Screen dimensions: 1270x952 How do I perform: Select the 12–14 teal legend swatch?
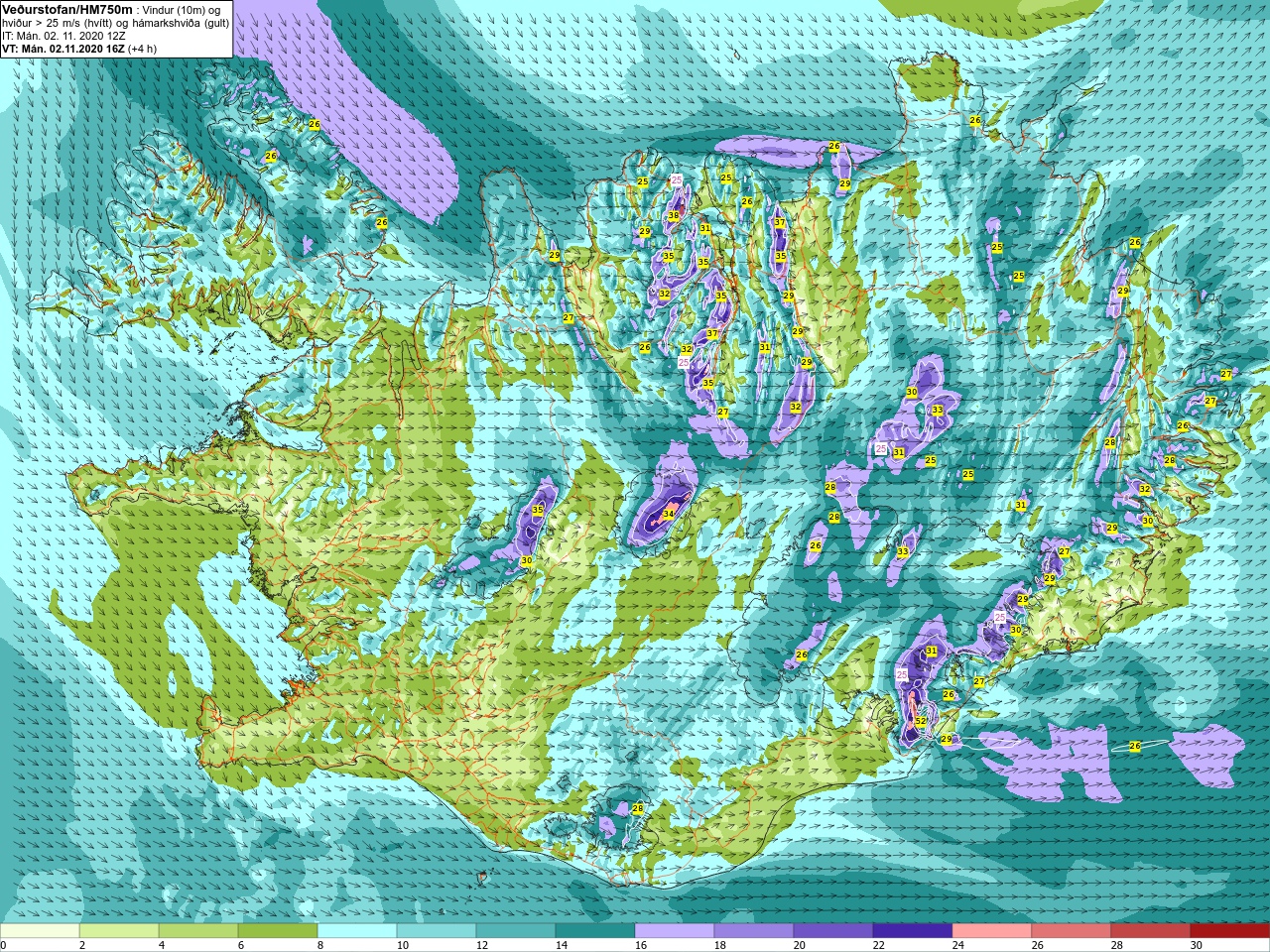(516, 931)
